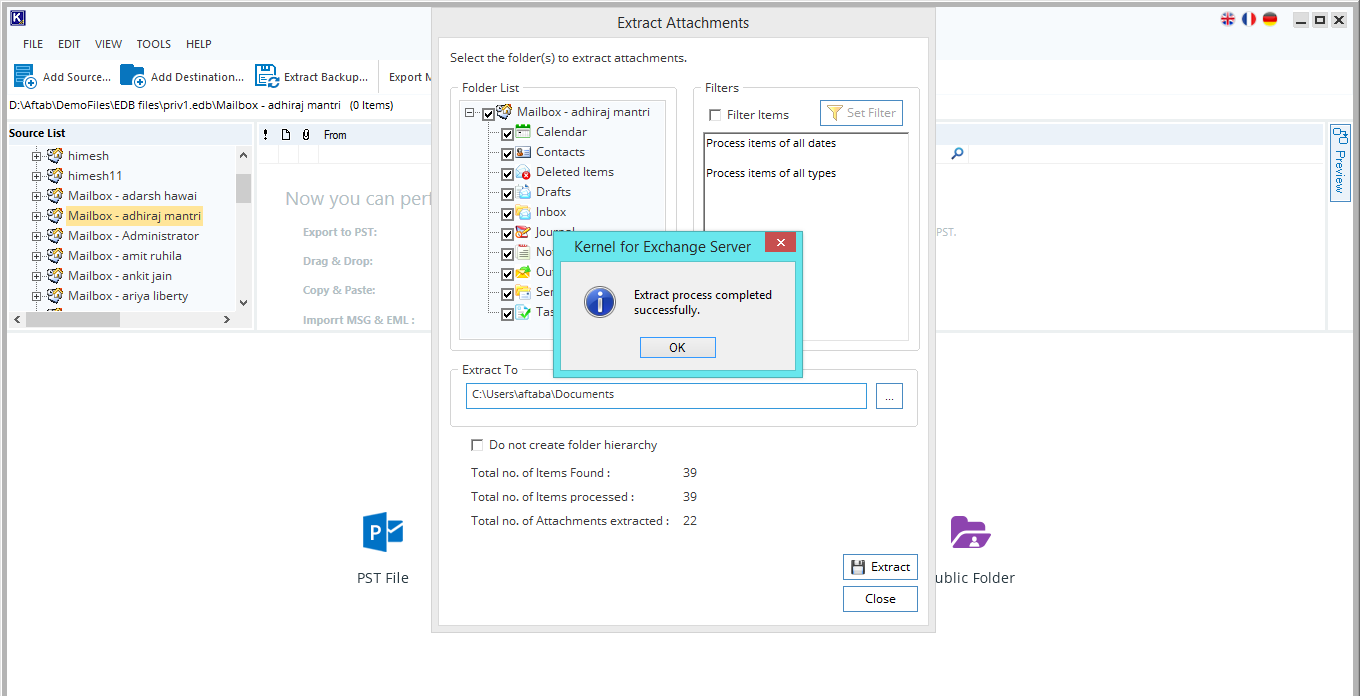1360x696 pixels.
Task: Expand Mailbox - adarsh hawai node
Action: (x=37, y=196)
